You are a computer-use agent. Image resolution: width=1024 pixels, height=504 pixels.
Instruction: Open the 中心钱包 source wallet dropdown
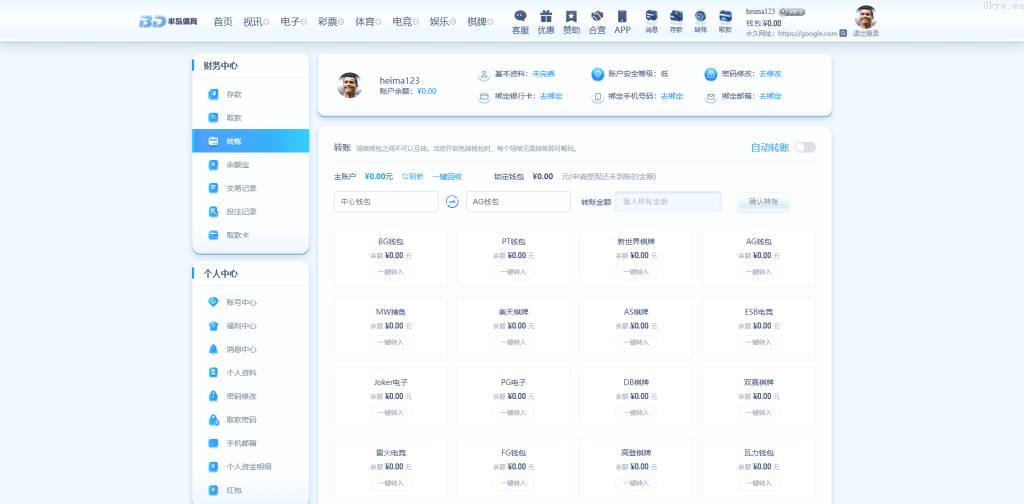pos(386,202)
